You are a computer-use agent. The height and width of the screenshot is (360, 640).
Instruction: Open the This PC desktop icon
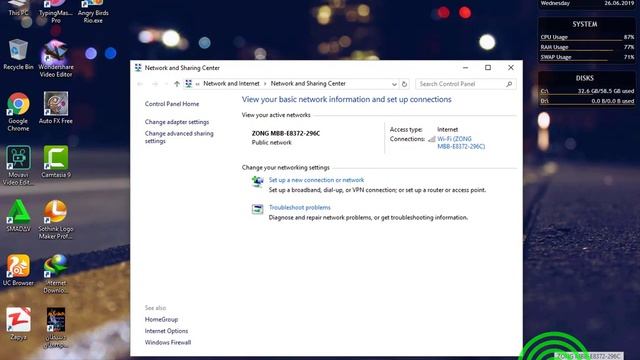18,8
